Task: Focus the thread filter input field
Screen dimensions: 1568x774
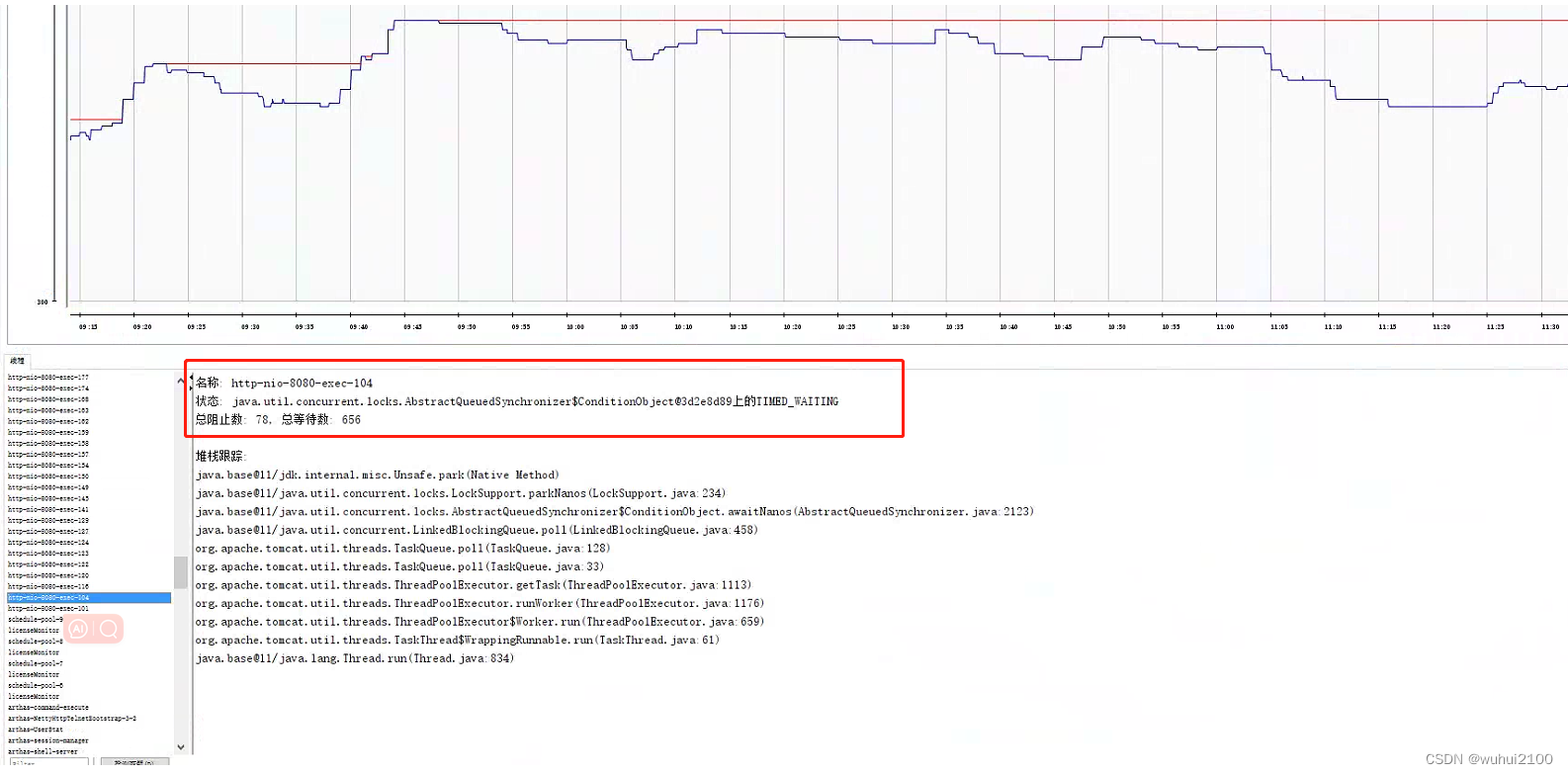Action: [x=48, y=762]
